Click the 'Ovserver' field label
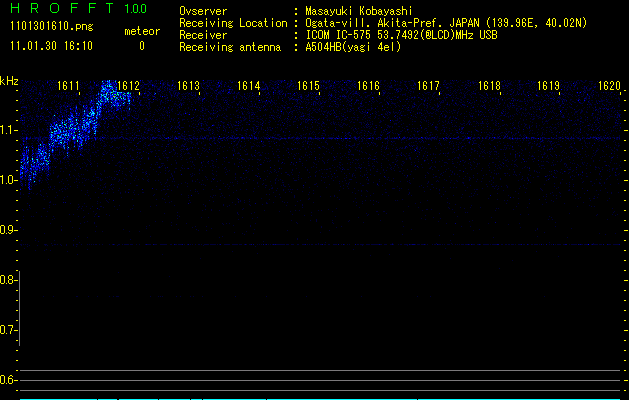Image resolution: width=629 pixels, height=400 pixels. pyautogui.click(x=203, y=11)
